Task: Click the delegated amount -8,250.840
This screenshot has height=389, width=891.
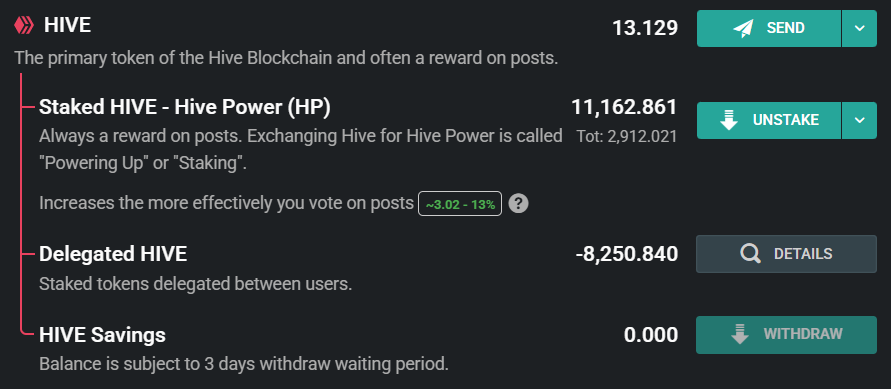Action: [x=627, y=254]
